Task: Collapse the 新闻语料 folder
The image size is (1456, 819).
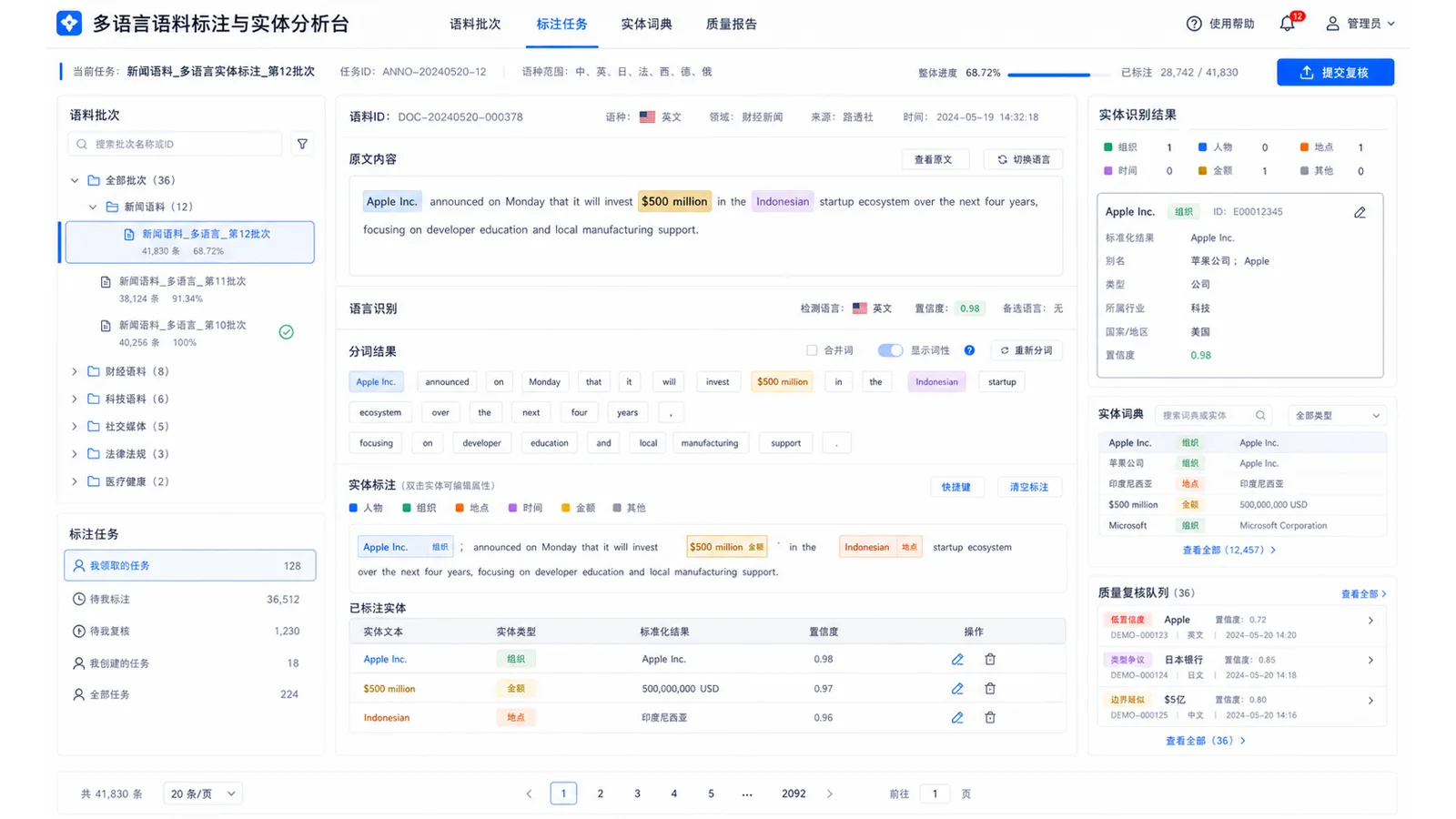Action: pos(93,207)
